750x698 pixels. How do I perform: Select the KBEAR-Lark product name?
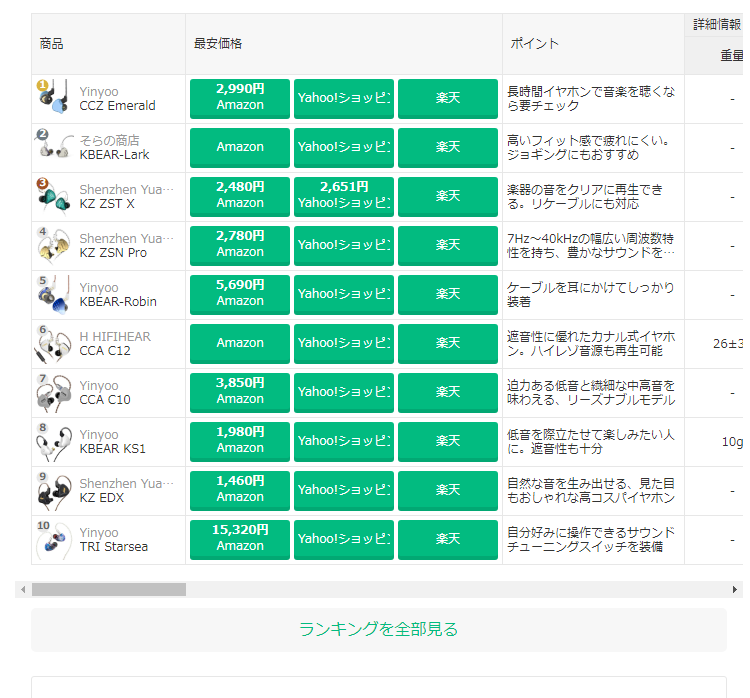pos(114,155)
